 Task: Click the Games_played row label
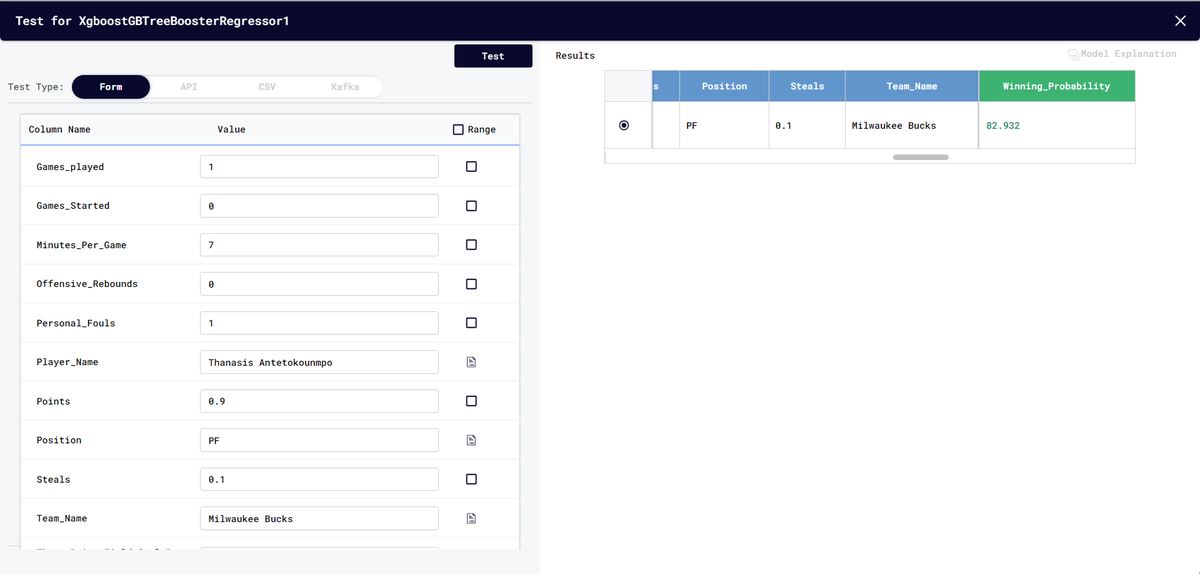pyautogui.click(x=70, y=167)
